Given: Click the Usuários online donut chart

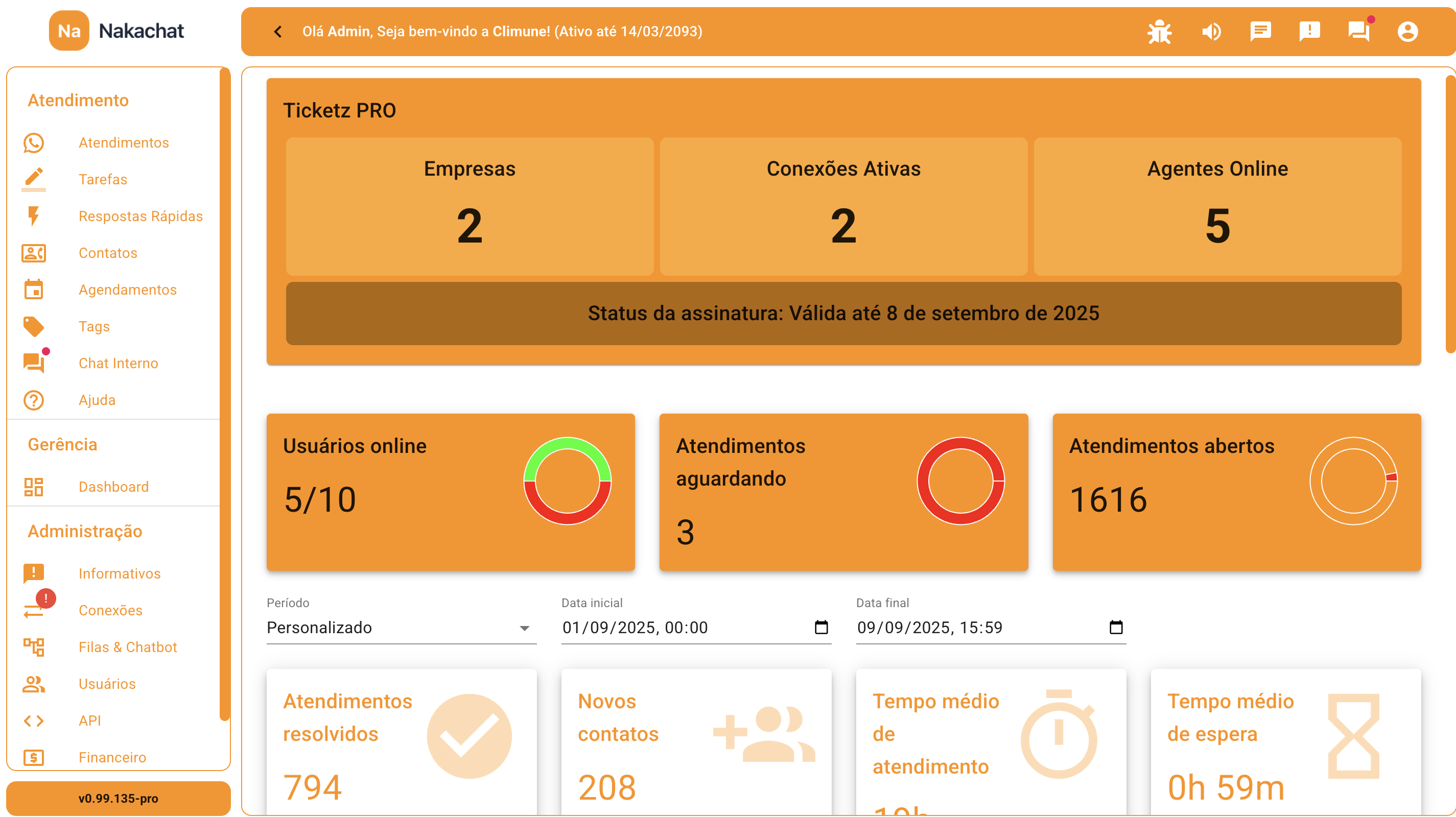Looking at the screenshot, I should coord(567,481).
